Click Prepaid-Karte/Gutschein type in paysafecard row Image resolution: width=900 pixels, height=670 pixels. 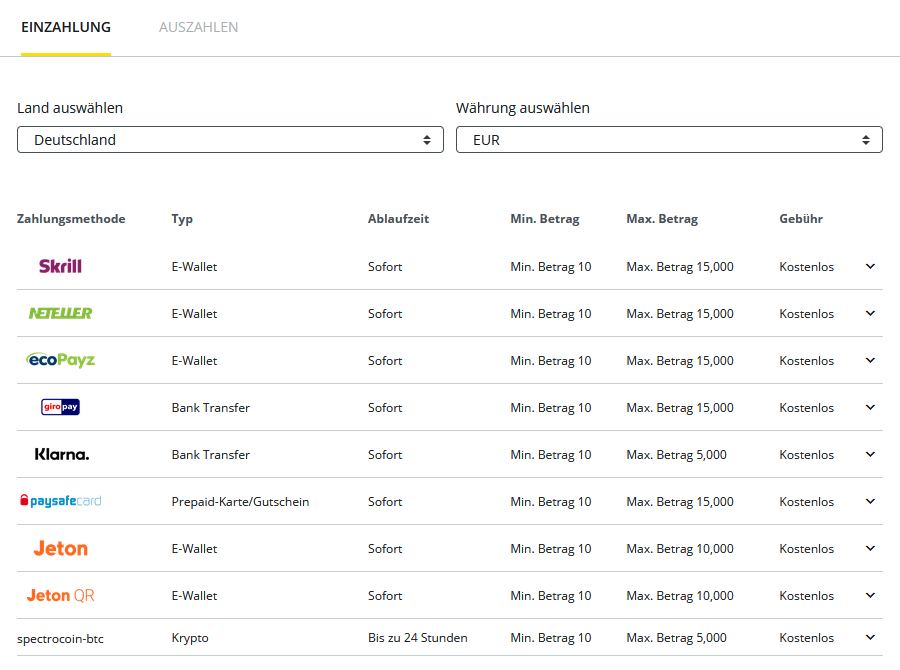(x=240, y=502)
